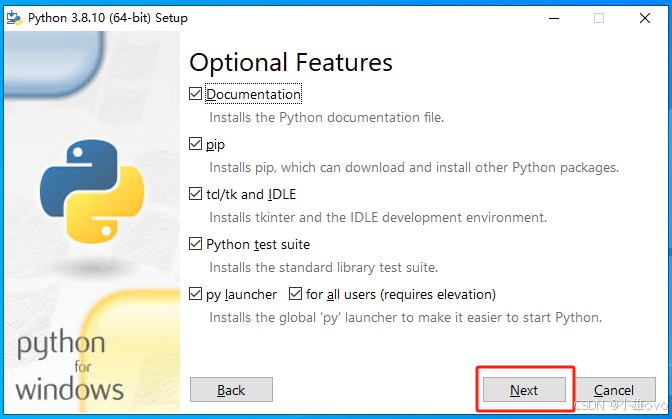
Task: Click the greyed-out maximize button
Action: (599, 18)
